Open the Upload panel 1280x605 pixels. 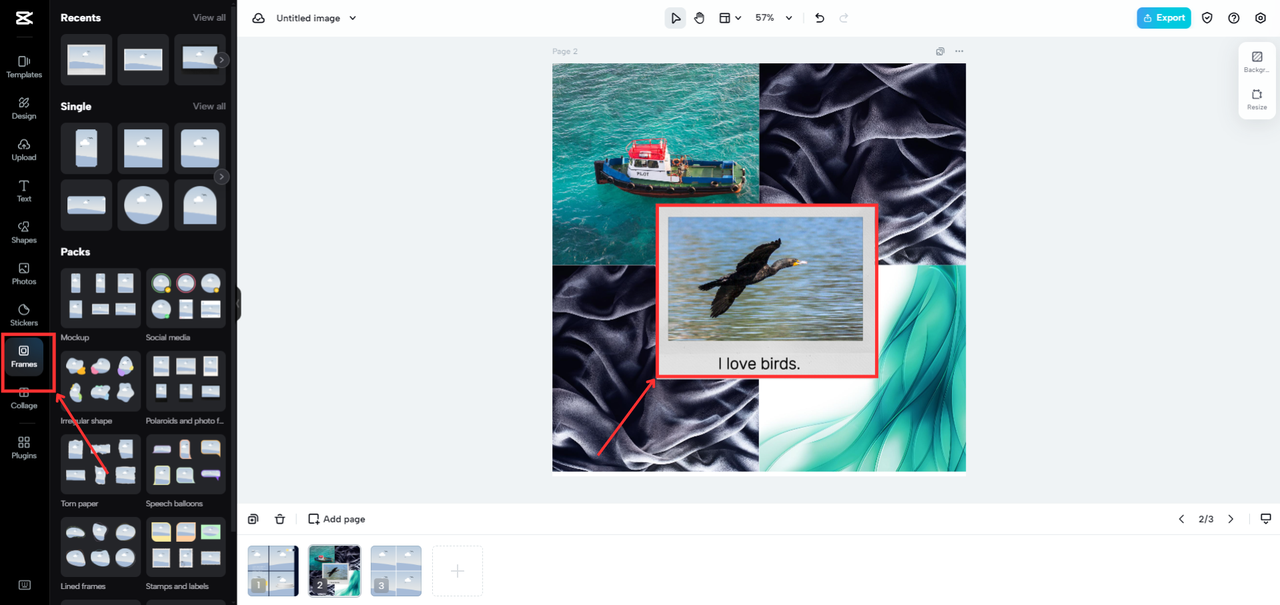(x=24, y=150)
